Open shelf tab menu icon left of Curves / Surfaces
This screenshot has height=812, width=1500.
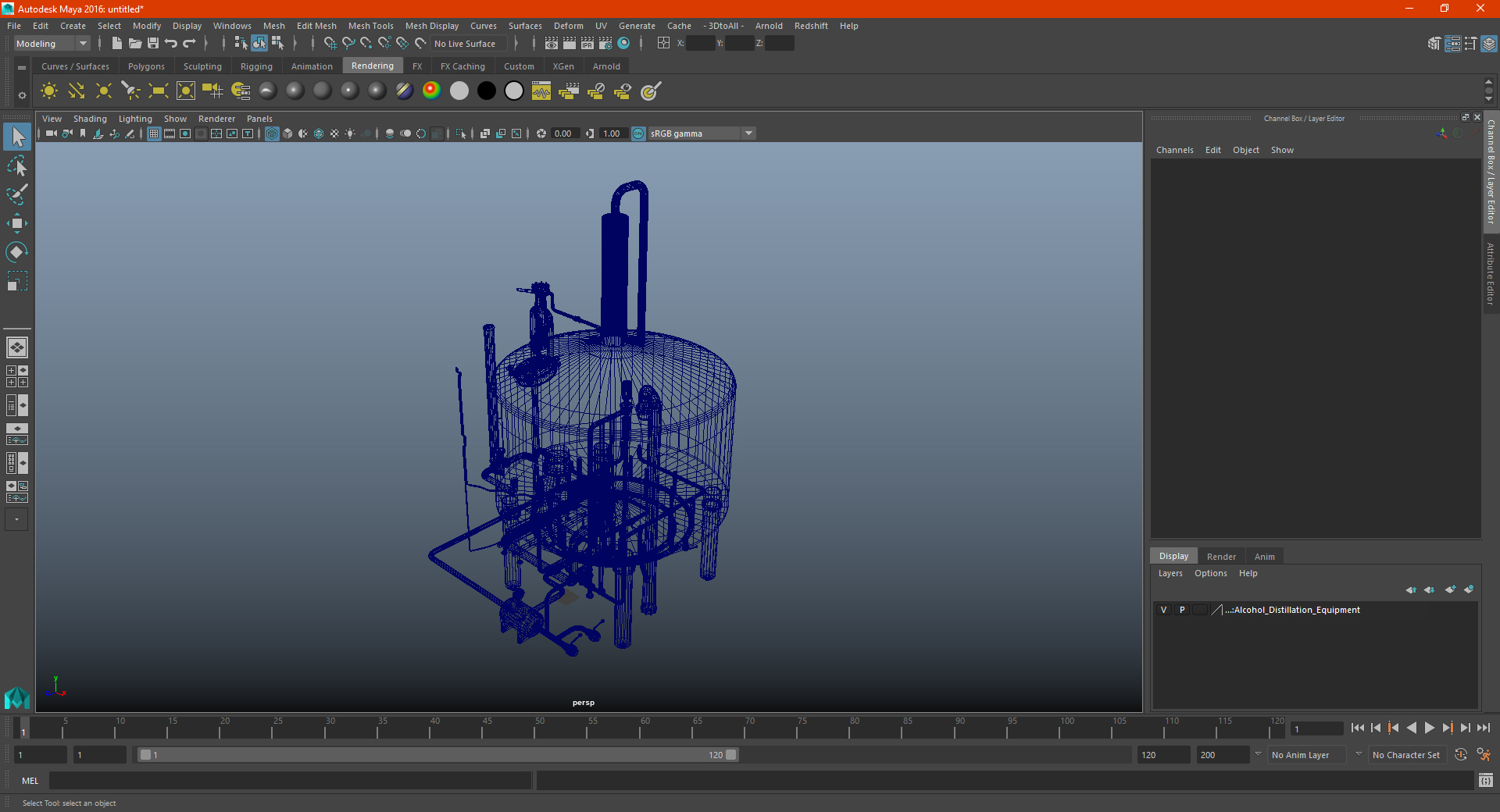[22, 68]
